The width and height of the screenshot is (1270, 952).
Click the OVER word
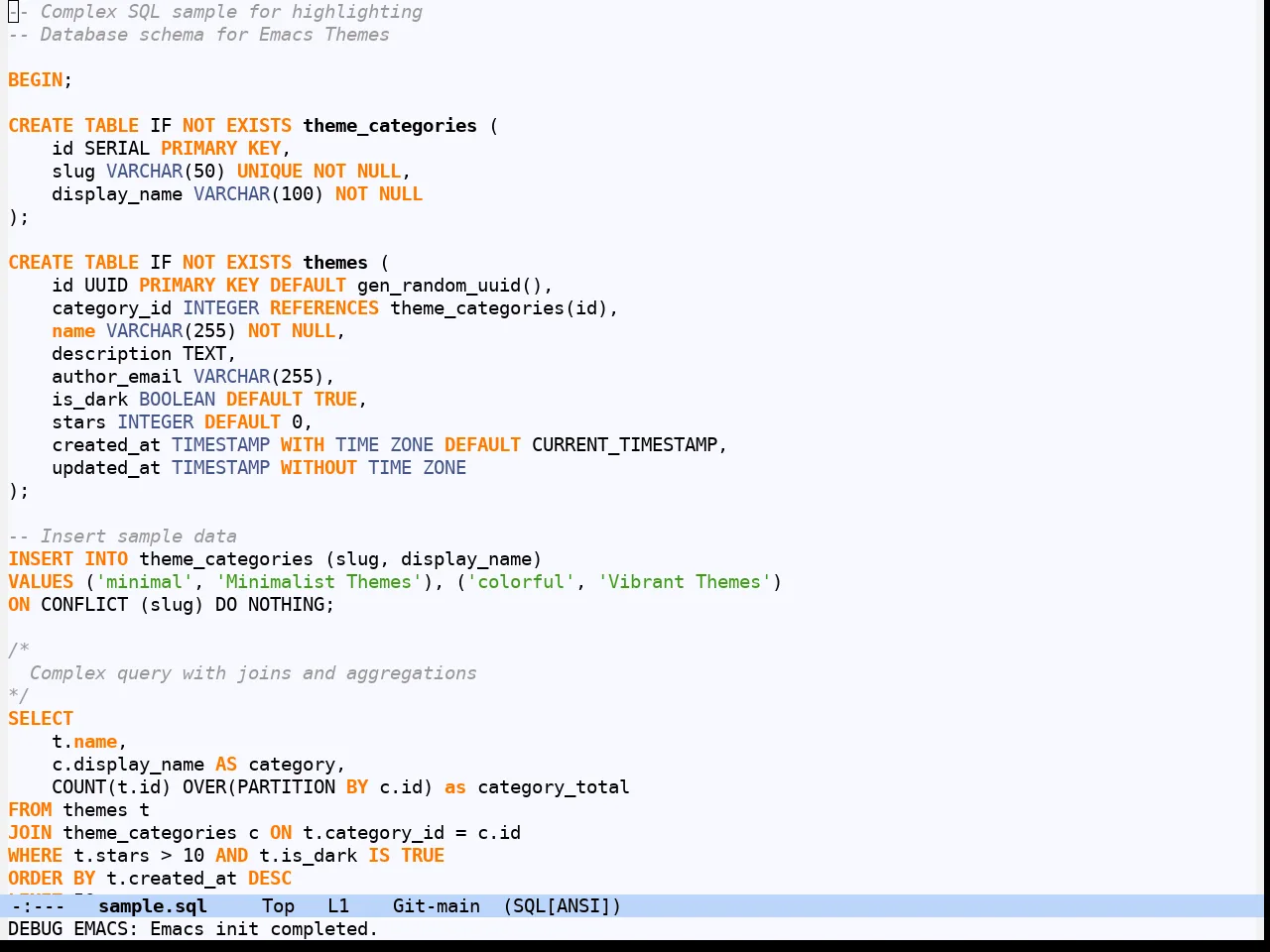204,786
